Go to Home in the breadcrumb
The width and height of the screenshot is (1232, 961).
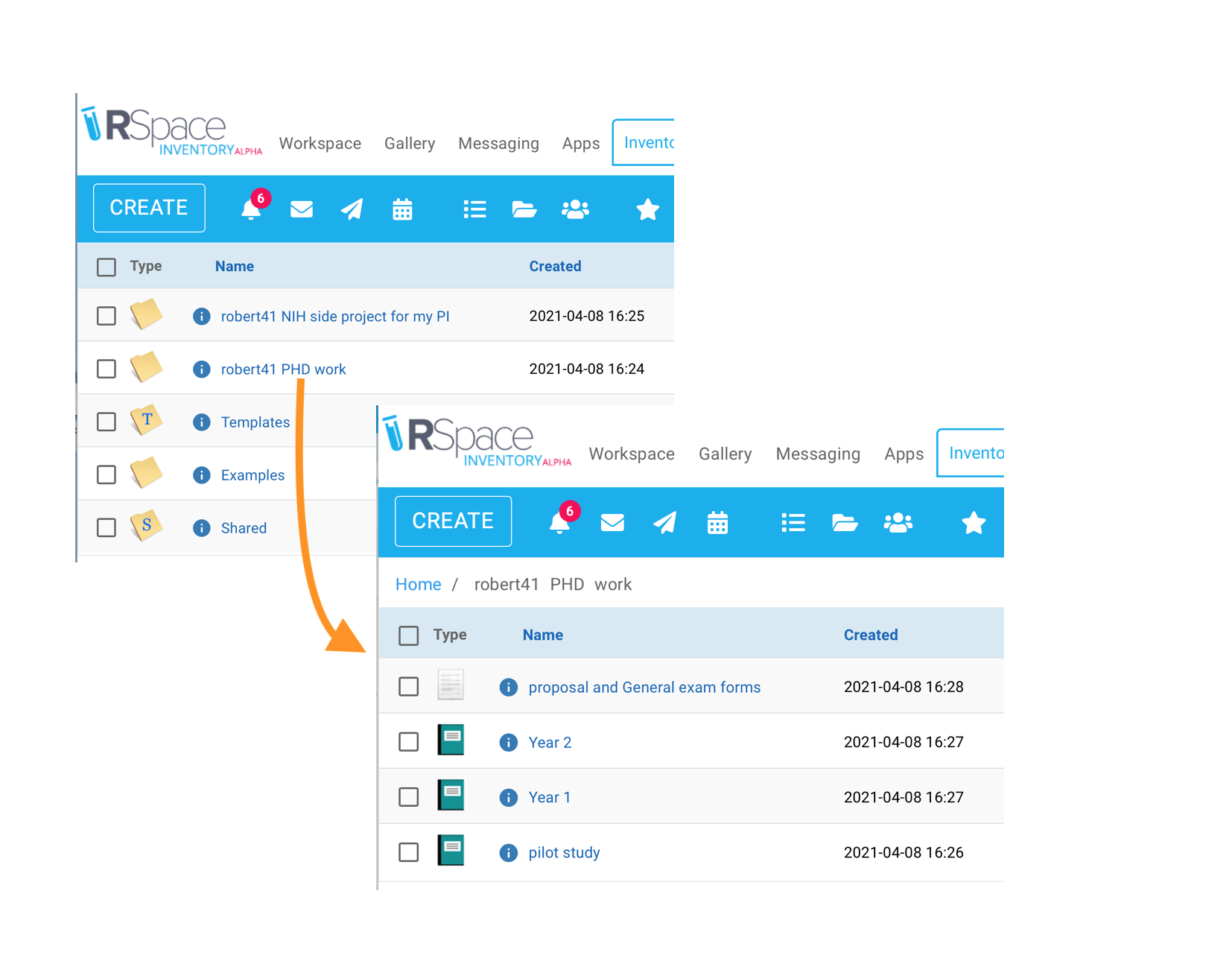418,584
